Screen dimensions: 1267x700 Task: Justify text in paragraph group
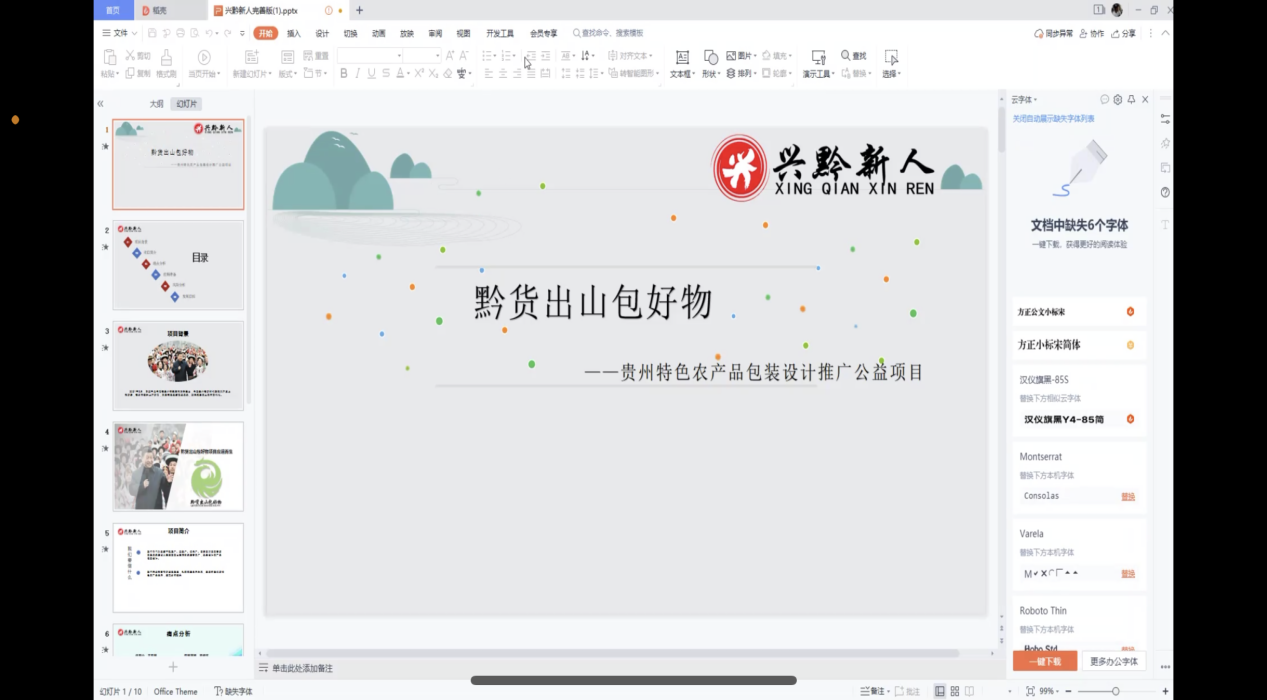coord(531,73)
